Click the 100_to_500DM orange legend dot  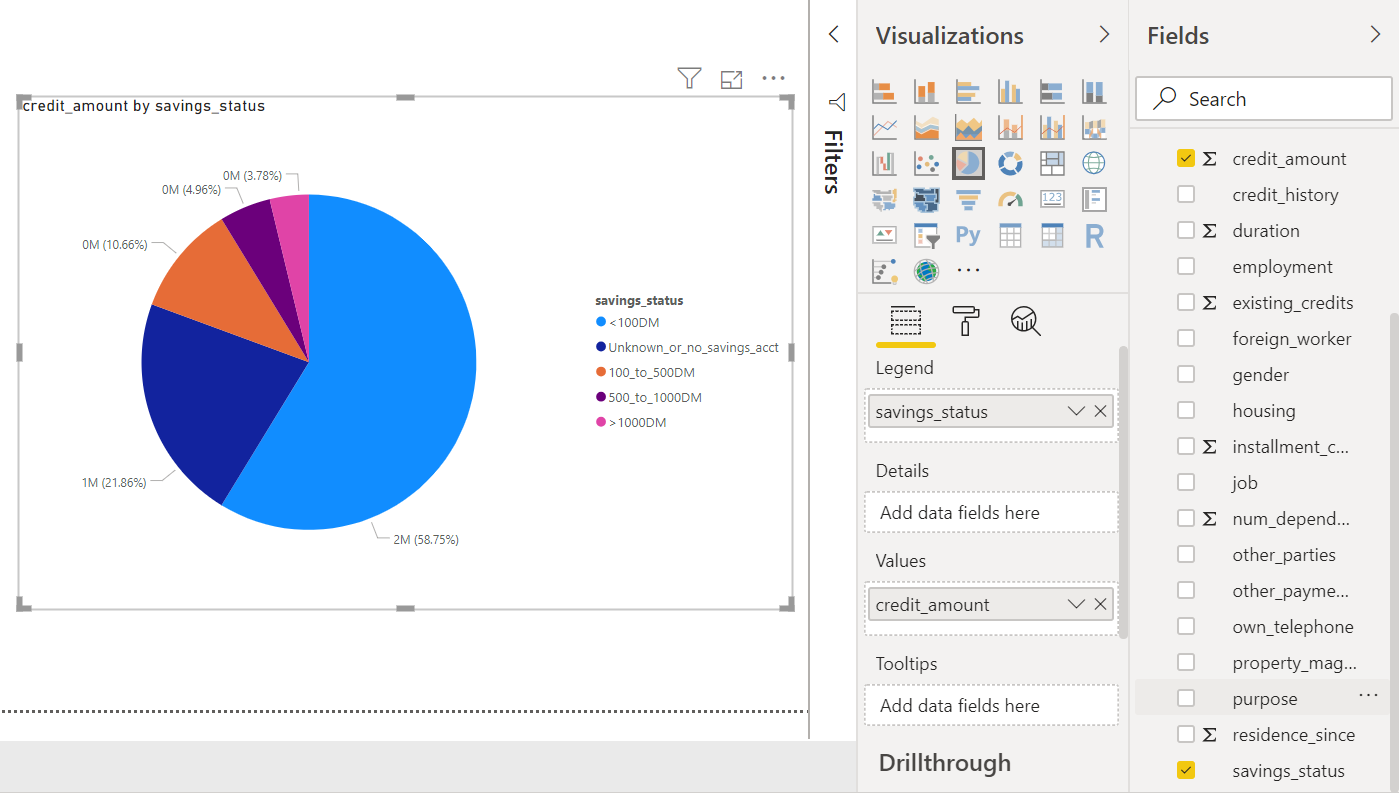click(x=601, y=372)
